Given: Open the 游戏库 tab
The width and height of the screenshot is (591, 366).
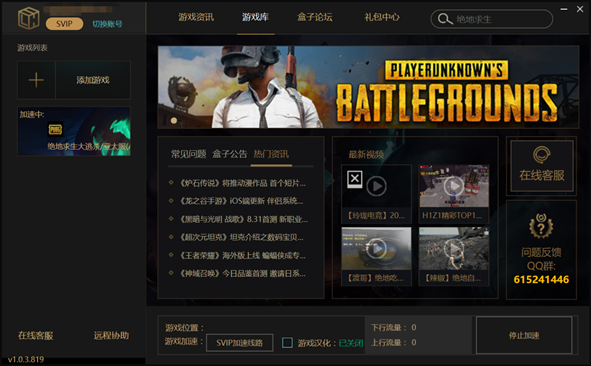Looking at the screenshot, I should click(255, 17).
